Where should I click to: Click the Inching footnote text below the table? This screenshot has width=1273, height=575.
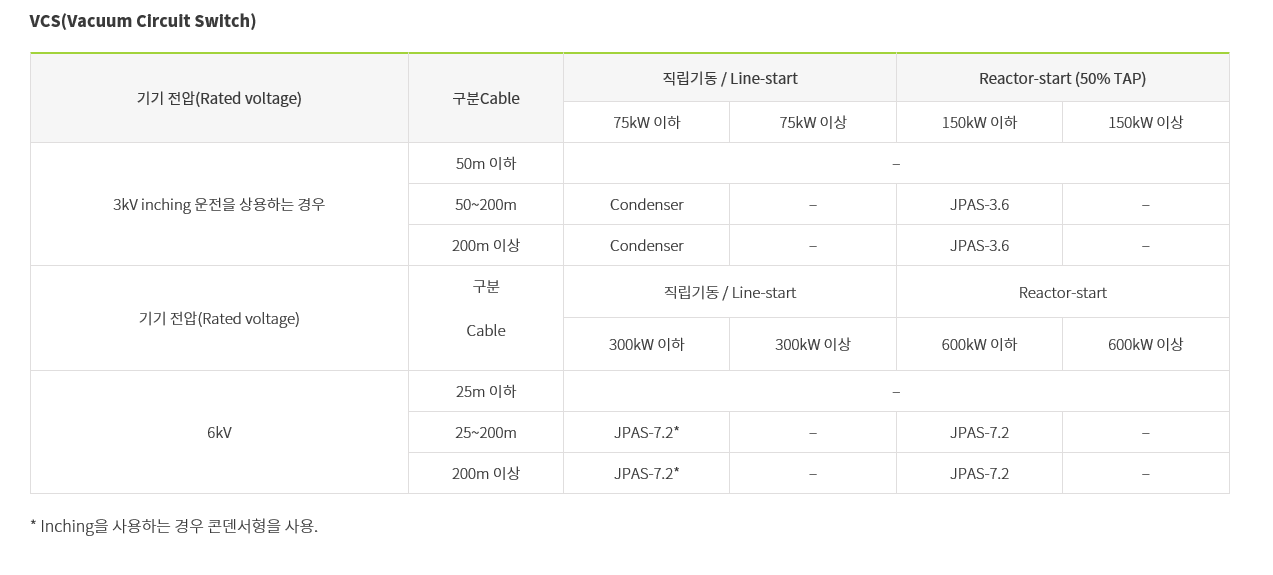click(x=174, y=526)
